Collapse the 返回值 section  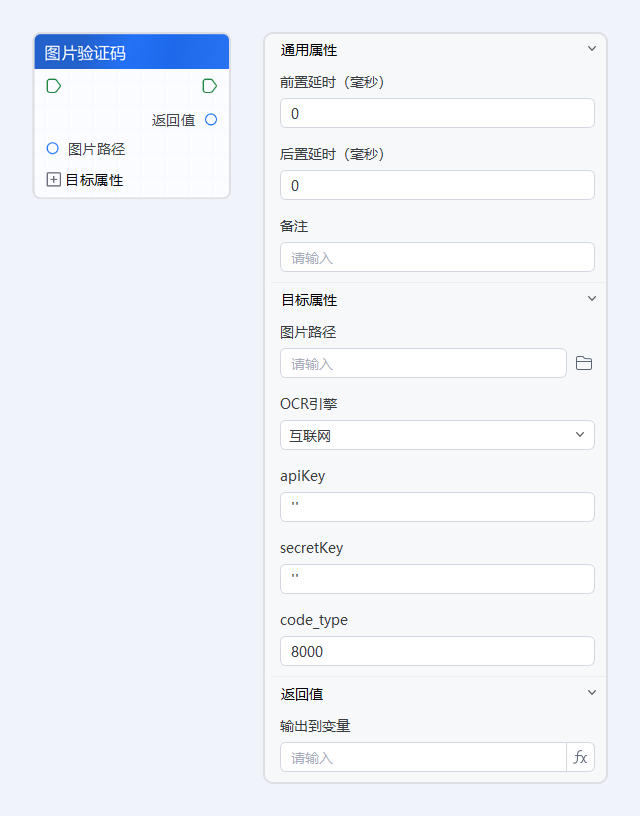click(x=591, y=693)
